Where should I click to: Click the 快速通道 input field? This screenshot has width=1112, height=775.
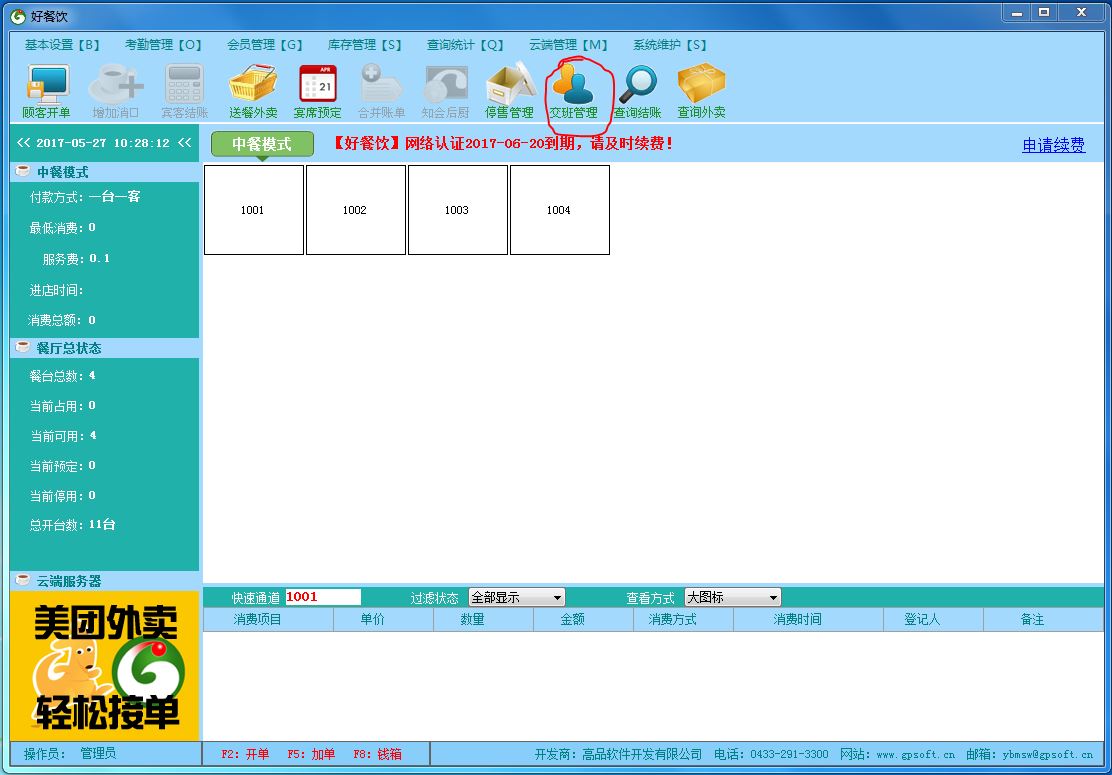click(323, 597)
